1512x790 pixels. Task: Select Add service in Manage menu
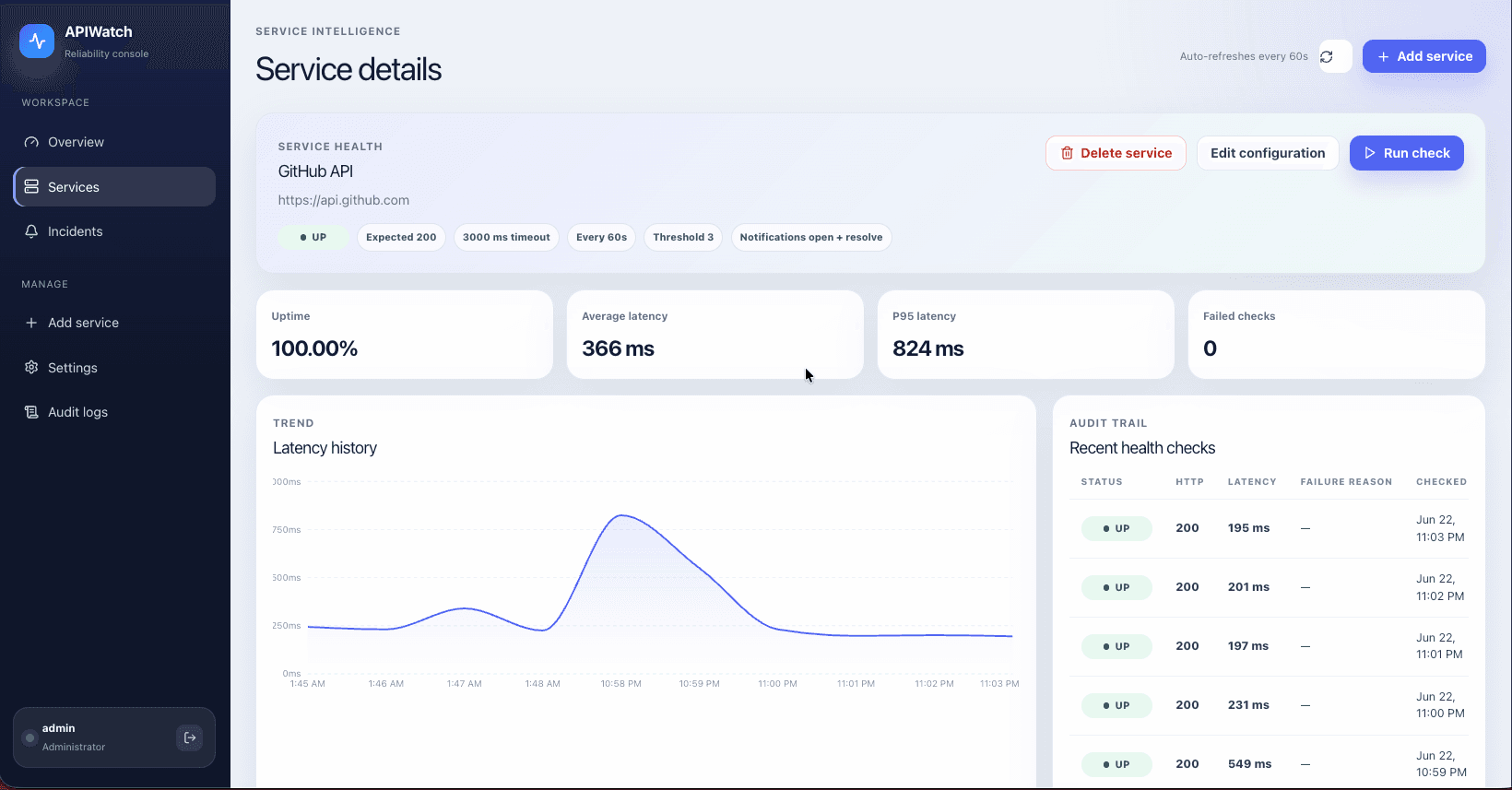pos(114,323)
